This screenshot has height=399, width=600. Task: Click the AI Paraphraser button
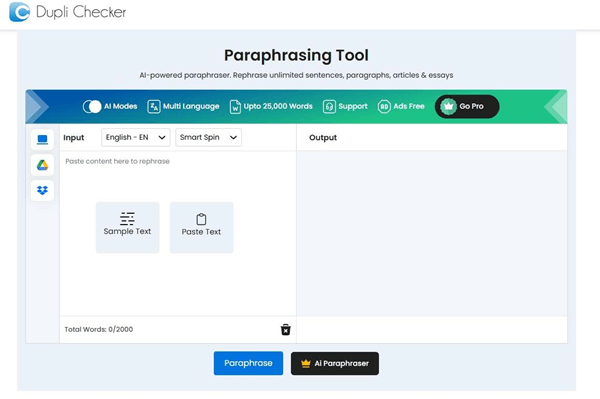335,363
